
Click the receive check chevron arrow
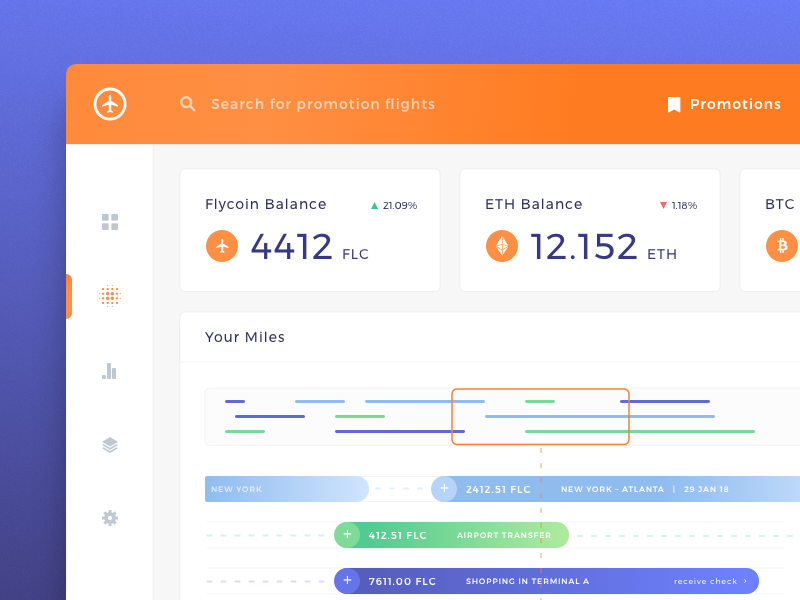[x=745, y=581]
